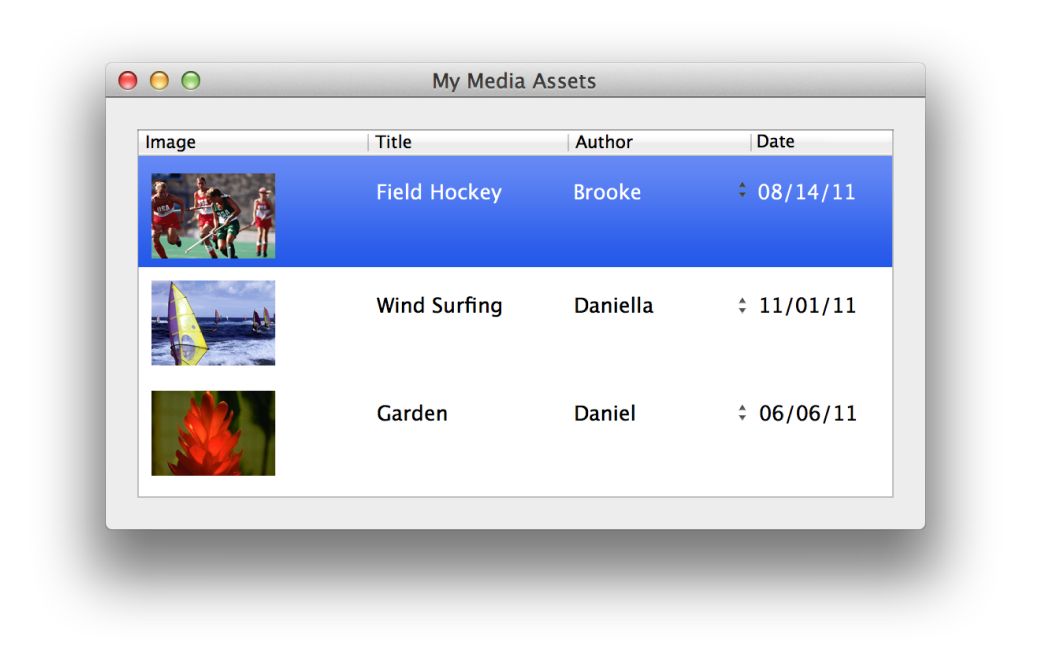Click the Author column header
This screenshot has height=646, width=1045.
click(x=659, y=142)
